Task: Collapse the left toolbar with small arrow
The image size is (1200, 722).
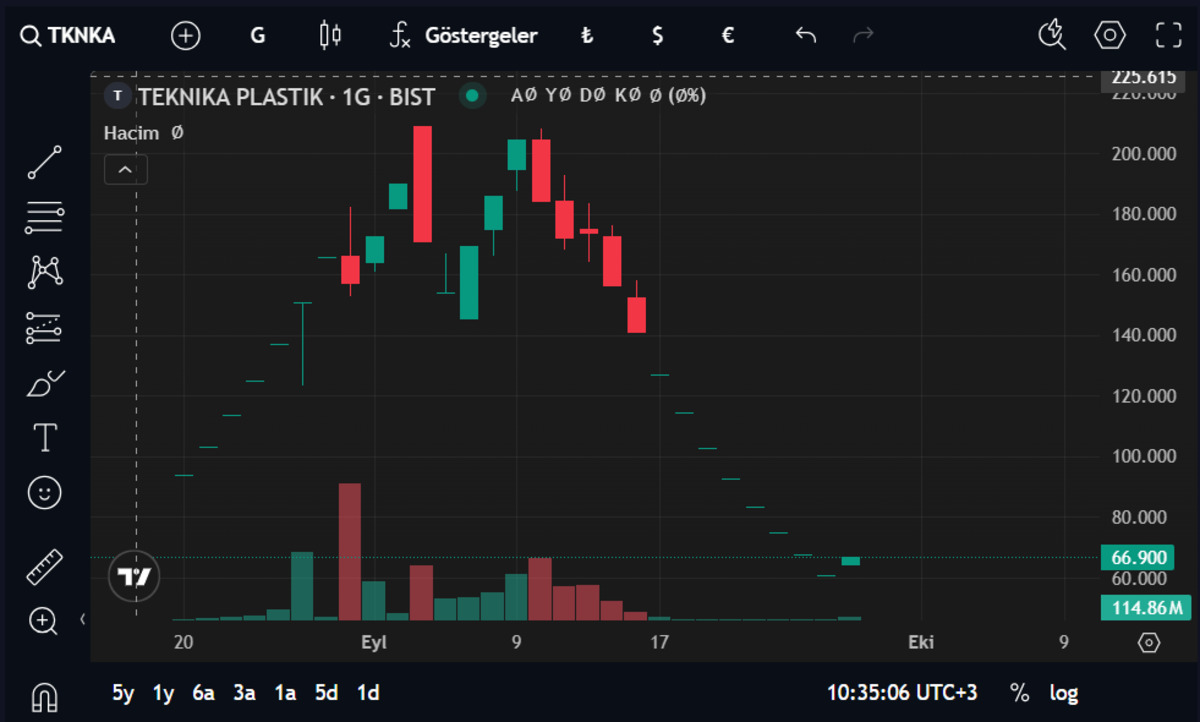Action: (x=83, y=620)
